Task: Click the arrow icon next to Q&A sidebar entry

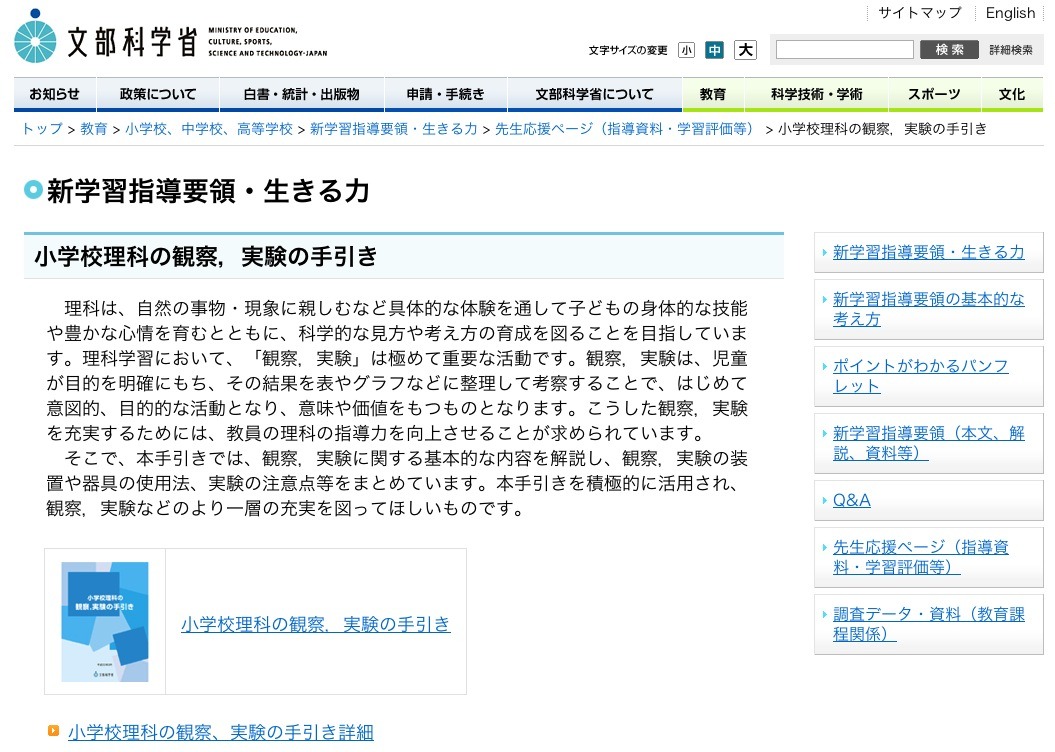Action: click(x=823, y=500)
